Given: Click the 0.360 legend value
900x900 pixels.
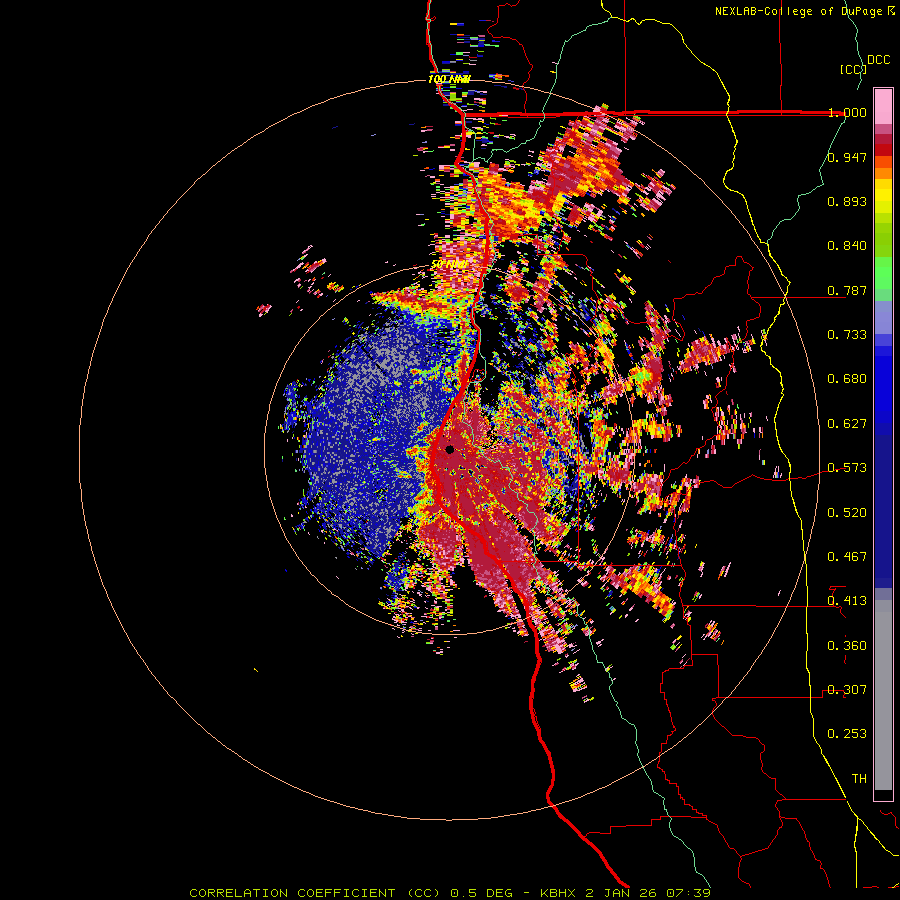Looking at the screenshot, I should pyautogui.click(x=847, y=646).
